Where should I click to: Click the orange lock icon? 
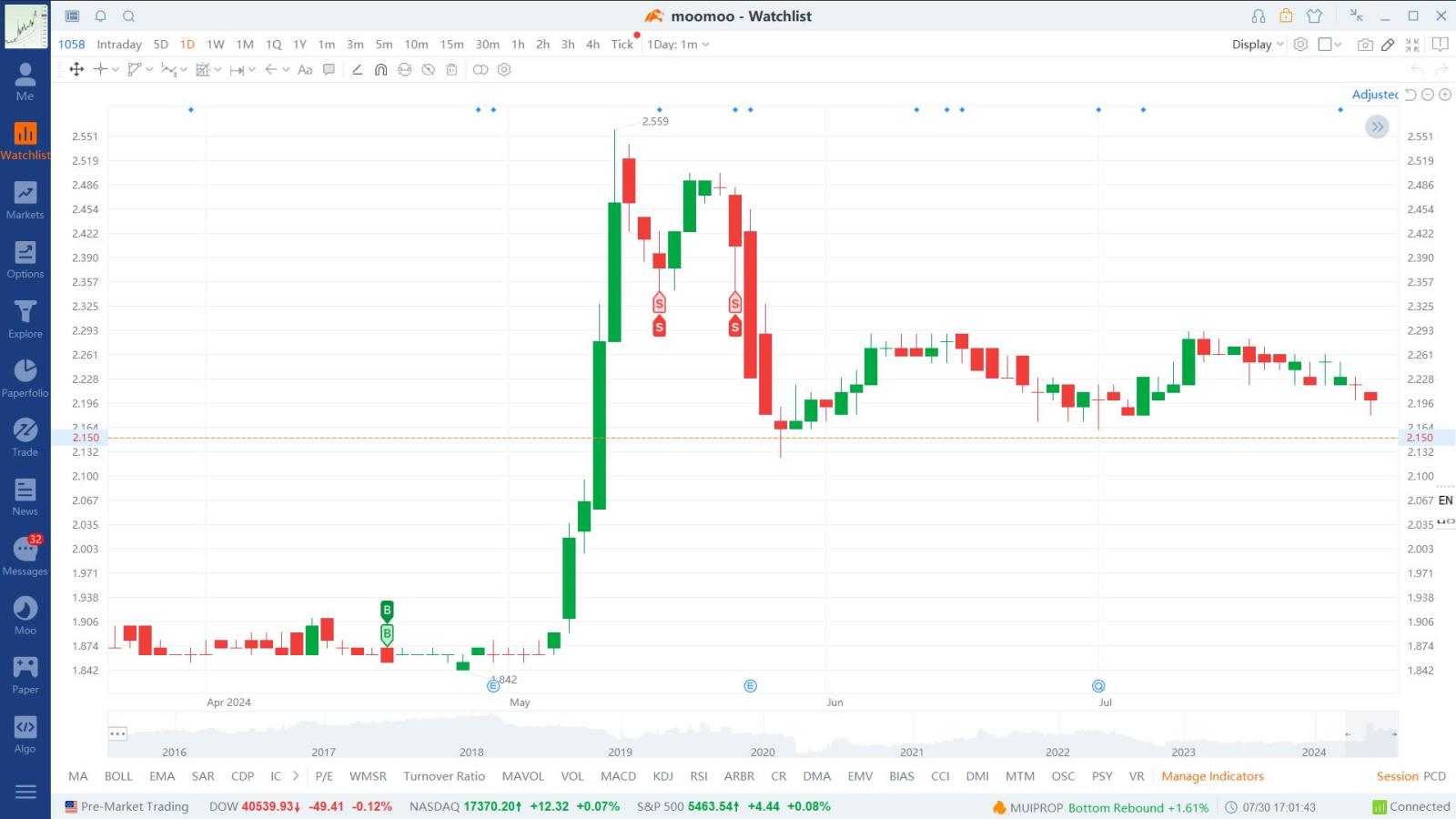(1286, 16)
